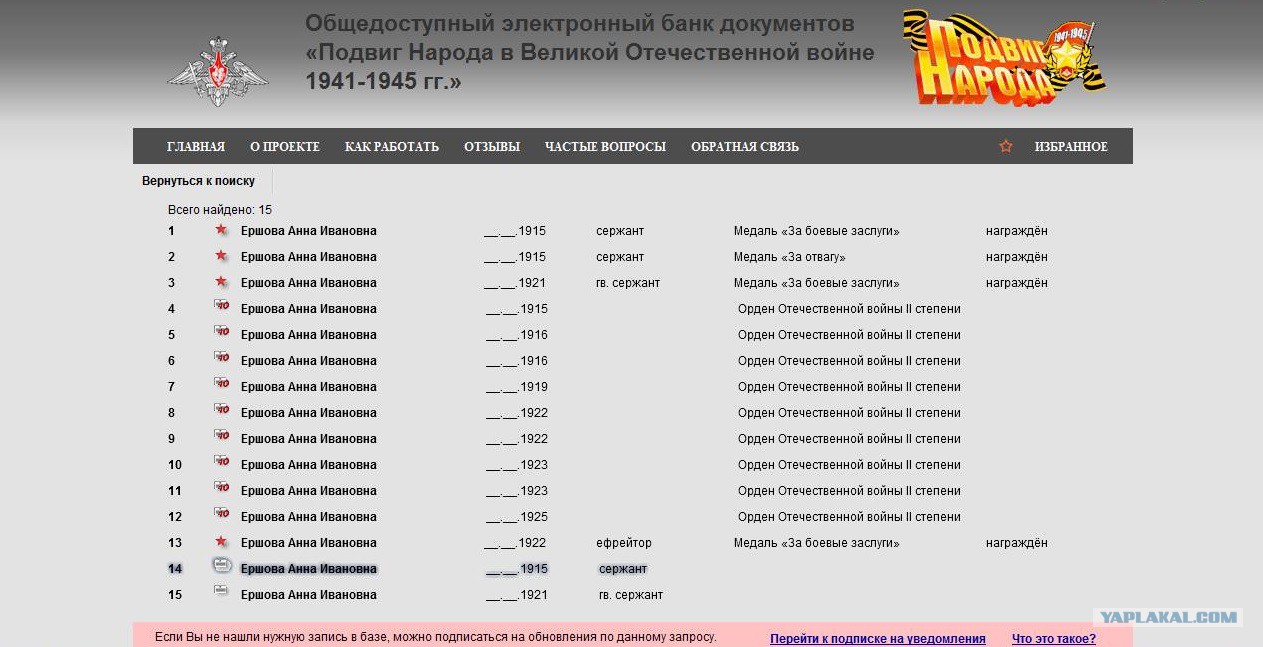
Task: Open the ЧАСТЫЕ ВОПРОСЫ menu item
Action: pyautogui.click(x=605, y=147)
